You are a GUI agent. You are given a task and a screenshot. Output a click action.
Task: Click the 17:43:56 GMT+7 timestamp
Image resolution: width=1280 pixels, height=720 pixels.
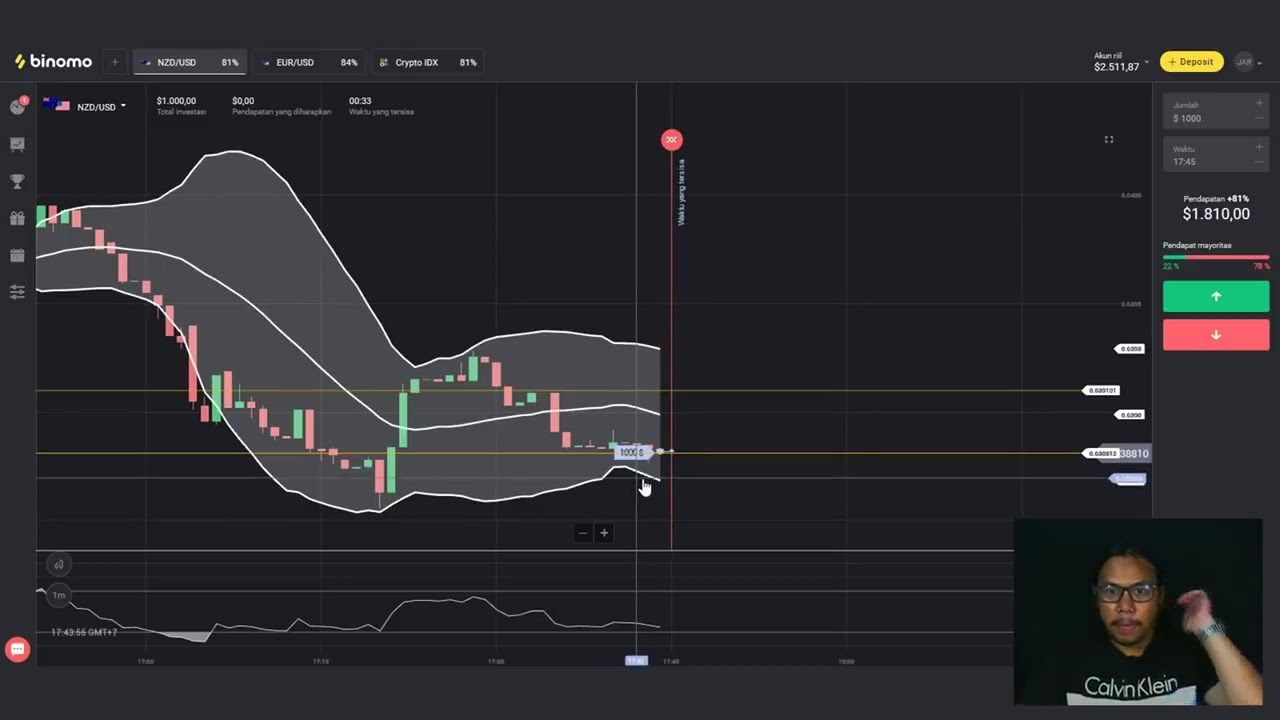coord(84,632)
